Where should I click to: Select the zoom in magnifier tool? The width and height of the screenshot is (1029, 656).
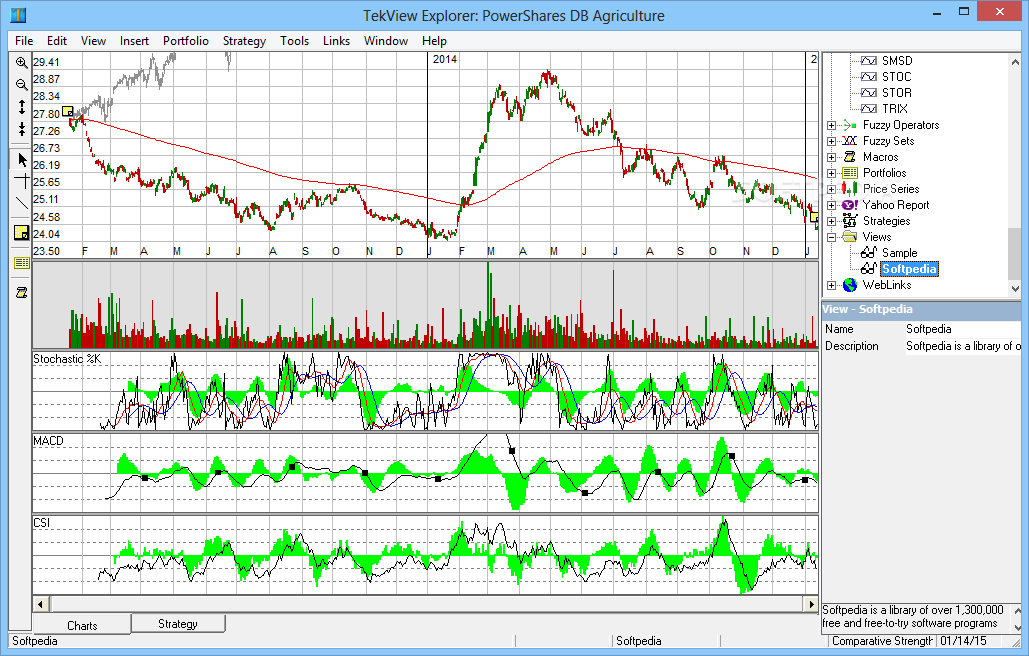click(22, 62)
